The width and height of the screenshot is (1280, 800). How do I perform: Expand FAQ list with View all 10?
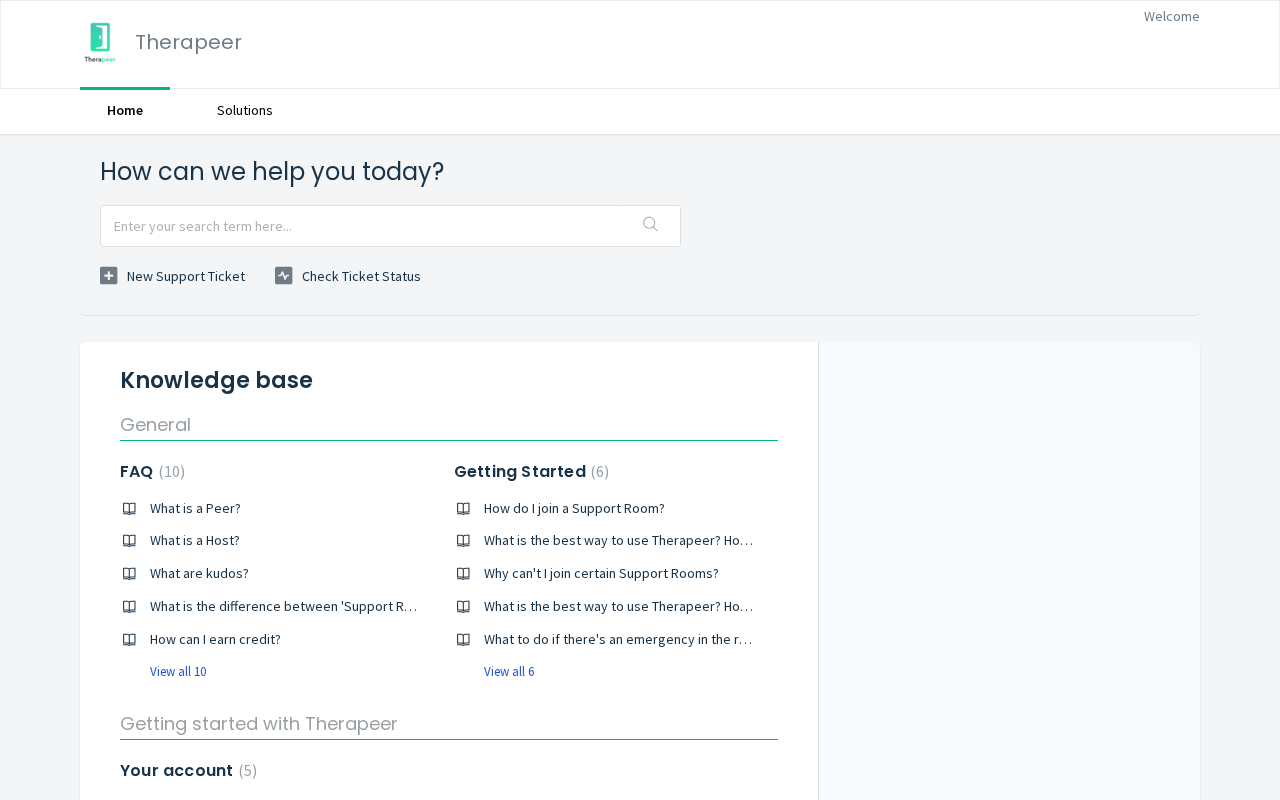[178, 672]
